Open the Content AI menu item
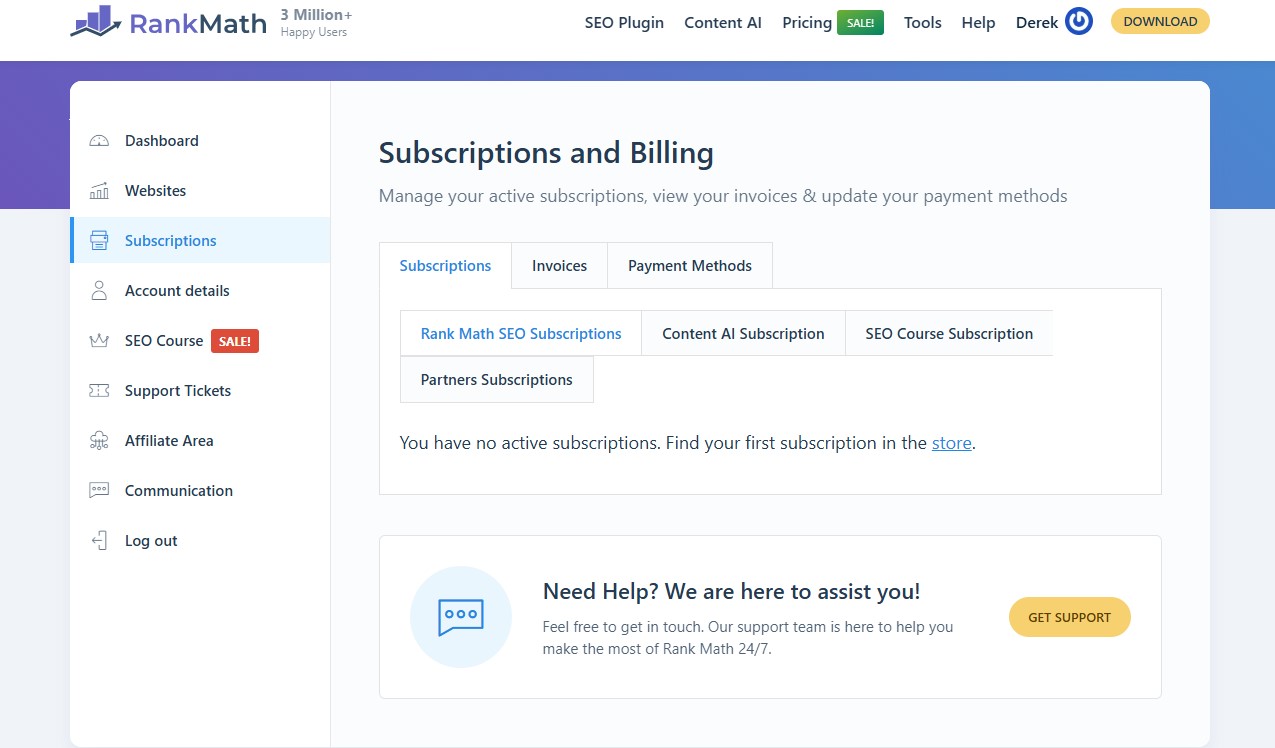Image resolution: width=1275 pixels, height=748 pixels. (x=723, y=22)
